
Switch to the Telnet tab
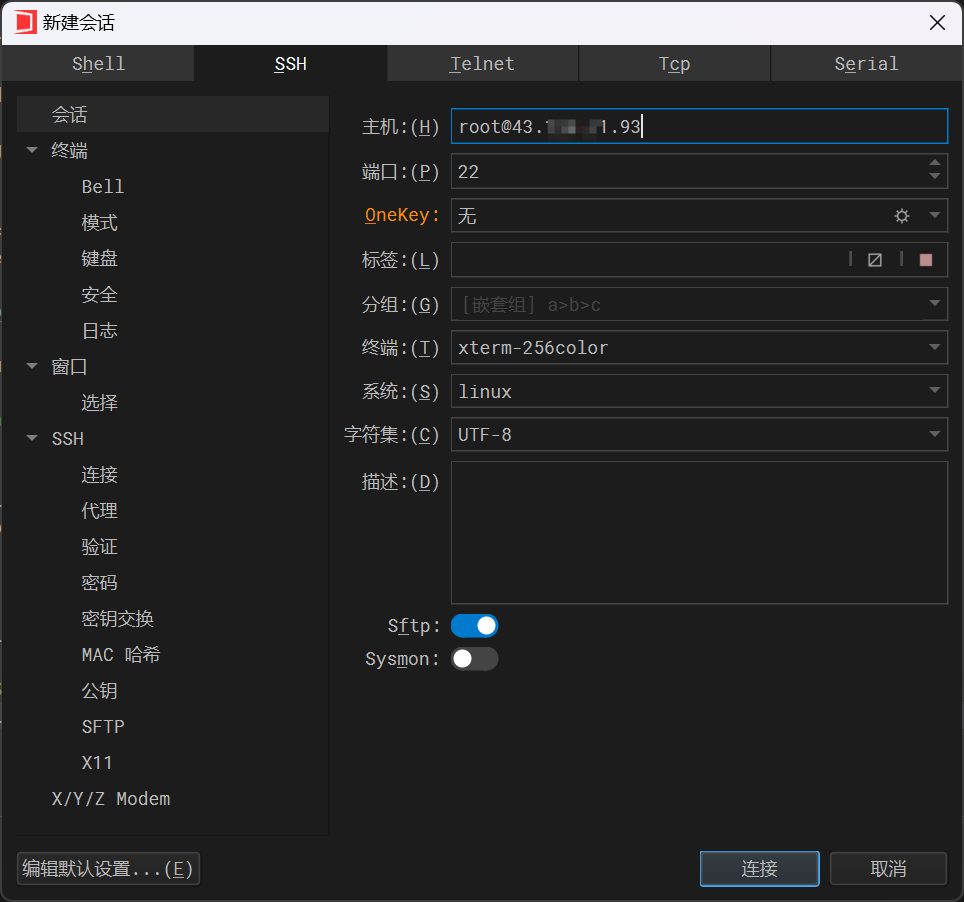[x=483, y=63]
